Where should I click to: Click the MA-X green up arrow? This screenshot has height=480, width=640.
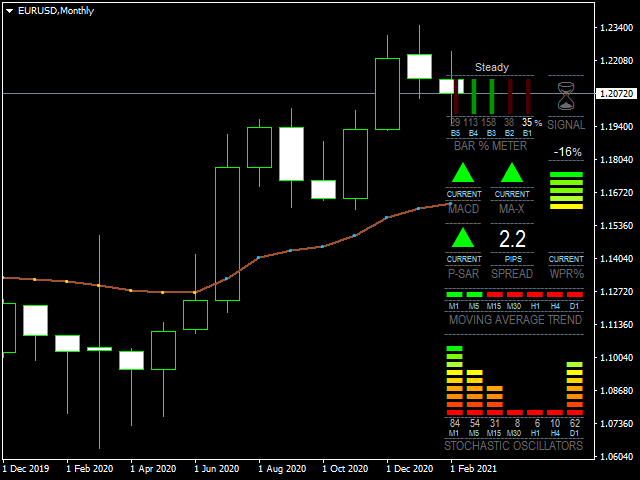click(x=512, y=173)
